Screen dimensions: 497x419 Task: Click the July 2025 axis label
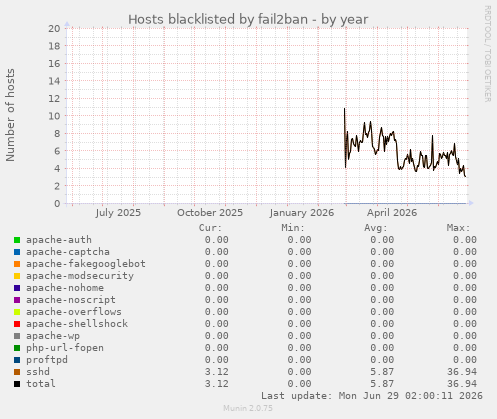(118, 213)
